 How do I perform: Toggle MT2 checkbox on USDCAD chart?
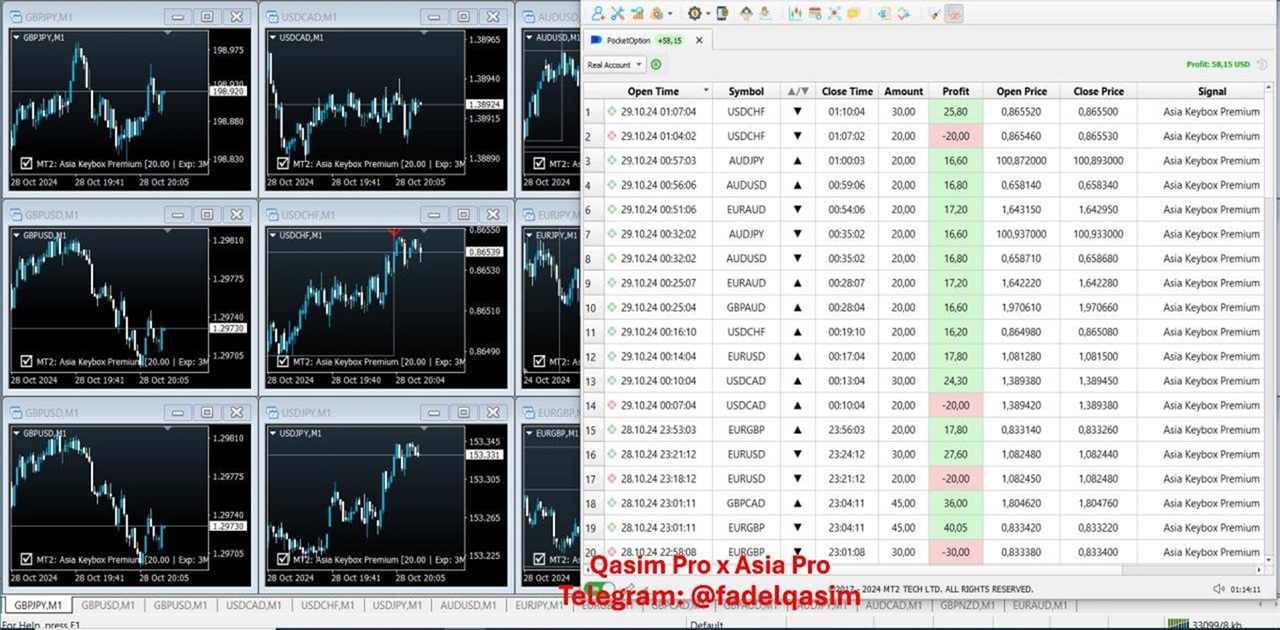[282, 163]
